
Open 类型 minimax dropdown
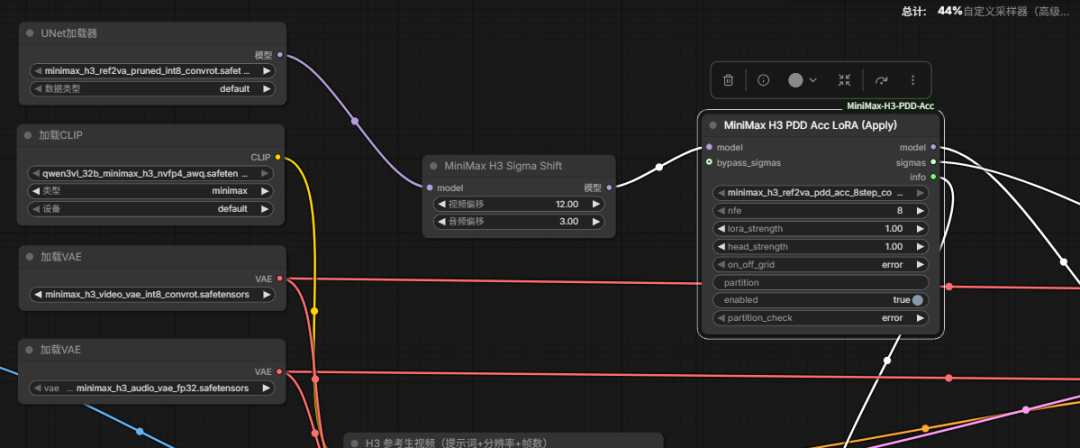[151, 191]
